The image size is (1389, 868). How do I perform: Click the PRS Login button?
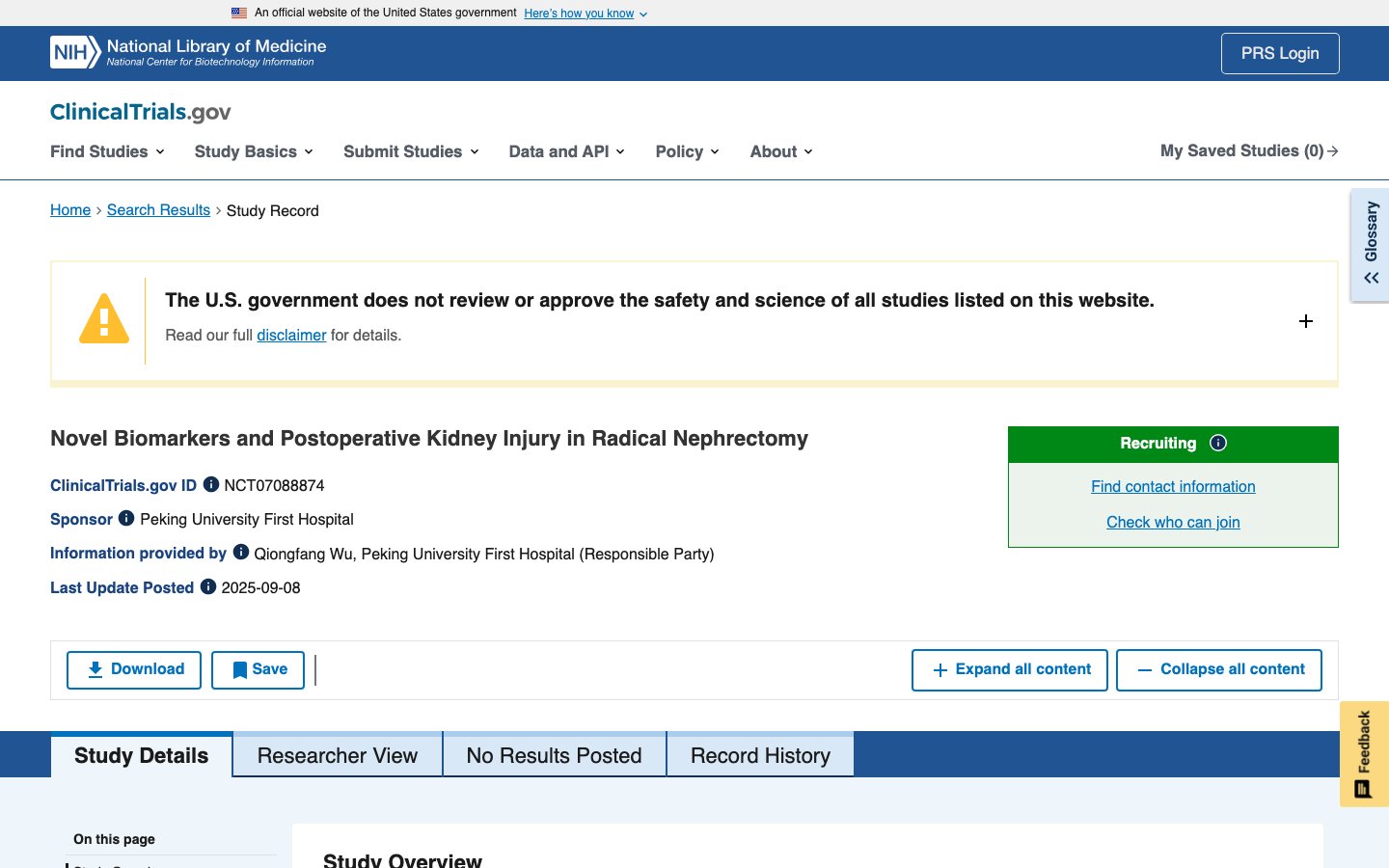(1280, 53)
